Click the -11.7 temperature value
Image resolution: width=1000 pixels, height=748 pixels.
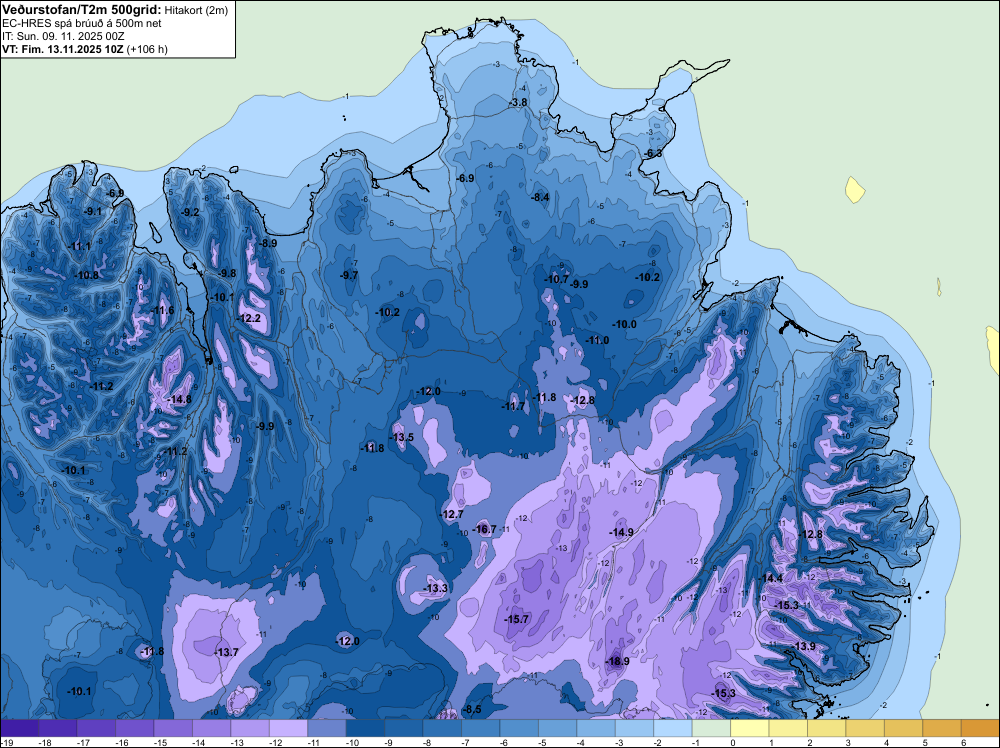pyautogui.click(x=513, y=406)
